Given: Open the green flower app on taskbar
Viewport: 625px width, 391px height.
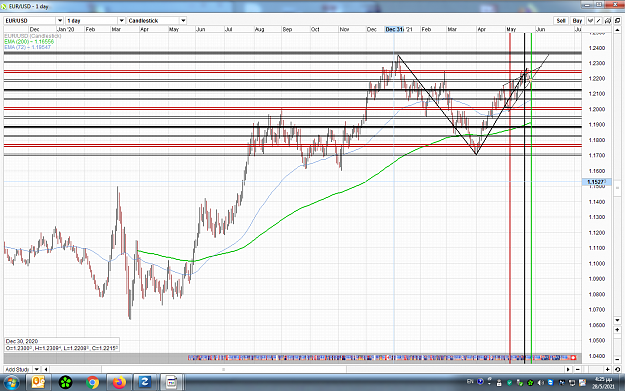Looking at the screenshot, I should (x=65, y=383).
